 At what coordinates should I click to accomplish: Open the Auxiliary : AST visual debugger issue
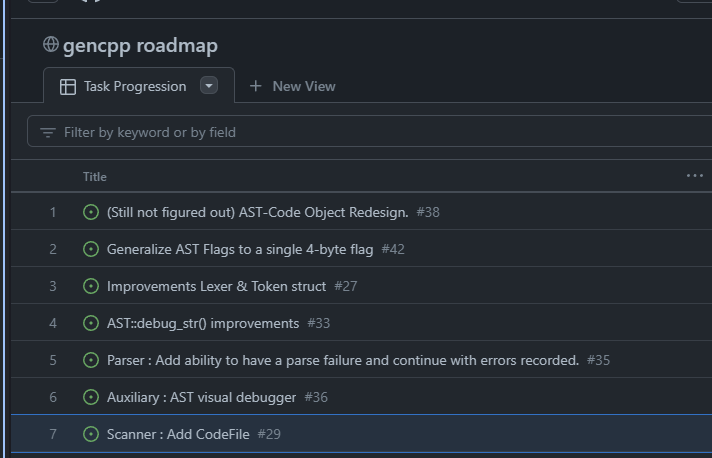click(201, 397)
